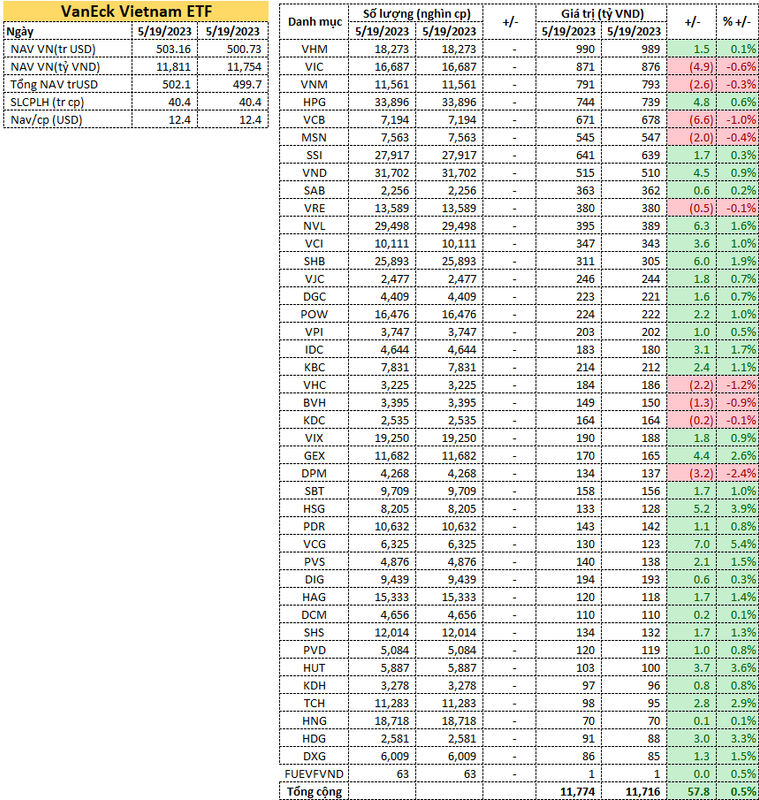
Task: Click the Tổng cộng total row label
Action: [314, 792]
